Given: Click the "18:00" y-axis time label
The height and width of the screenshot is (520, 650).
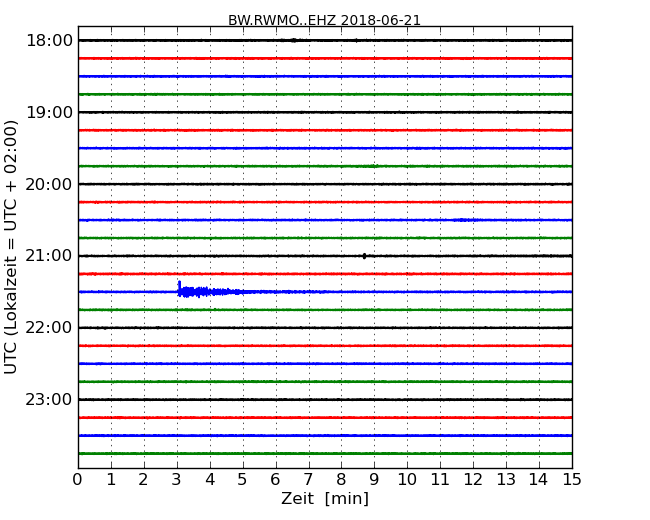Looking at the screenshot, I should click(49, 41).
